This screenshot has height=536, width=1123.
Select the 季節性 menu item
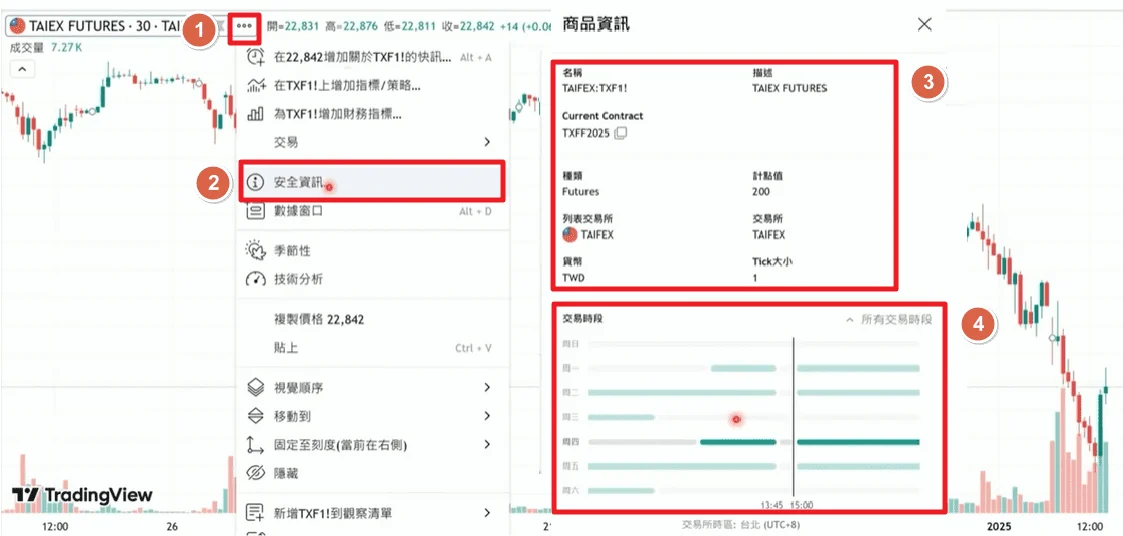click(372, 251)
